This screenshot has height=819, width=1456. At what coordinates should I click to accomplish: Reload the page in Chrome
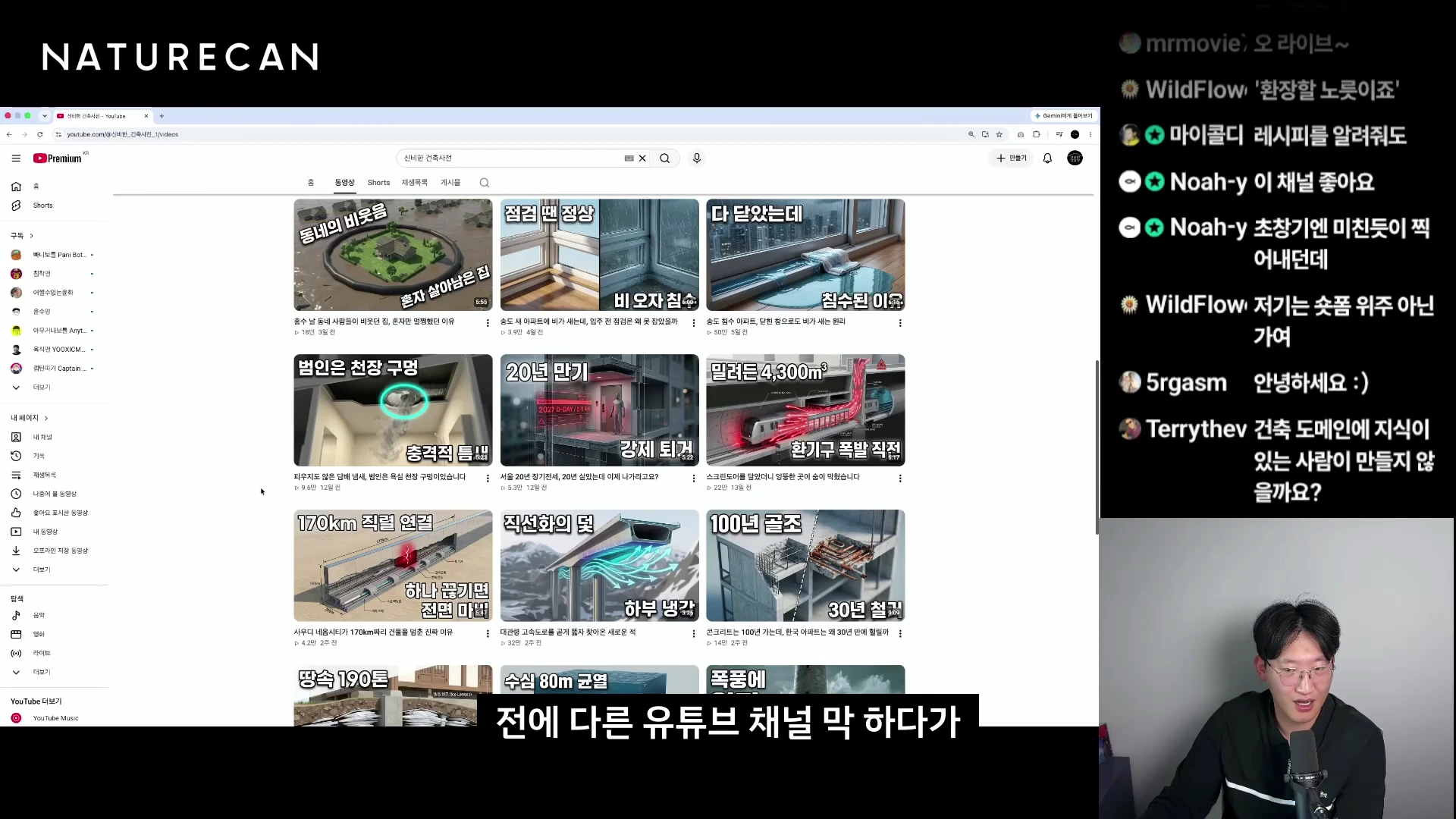pos(39,134)
